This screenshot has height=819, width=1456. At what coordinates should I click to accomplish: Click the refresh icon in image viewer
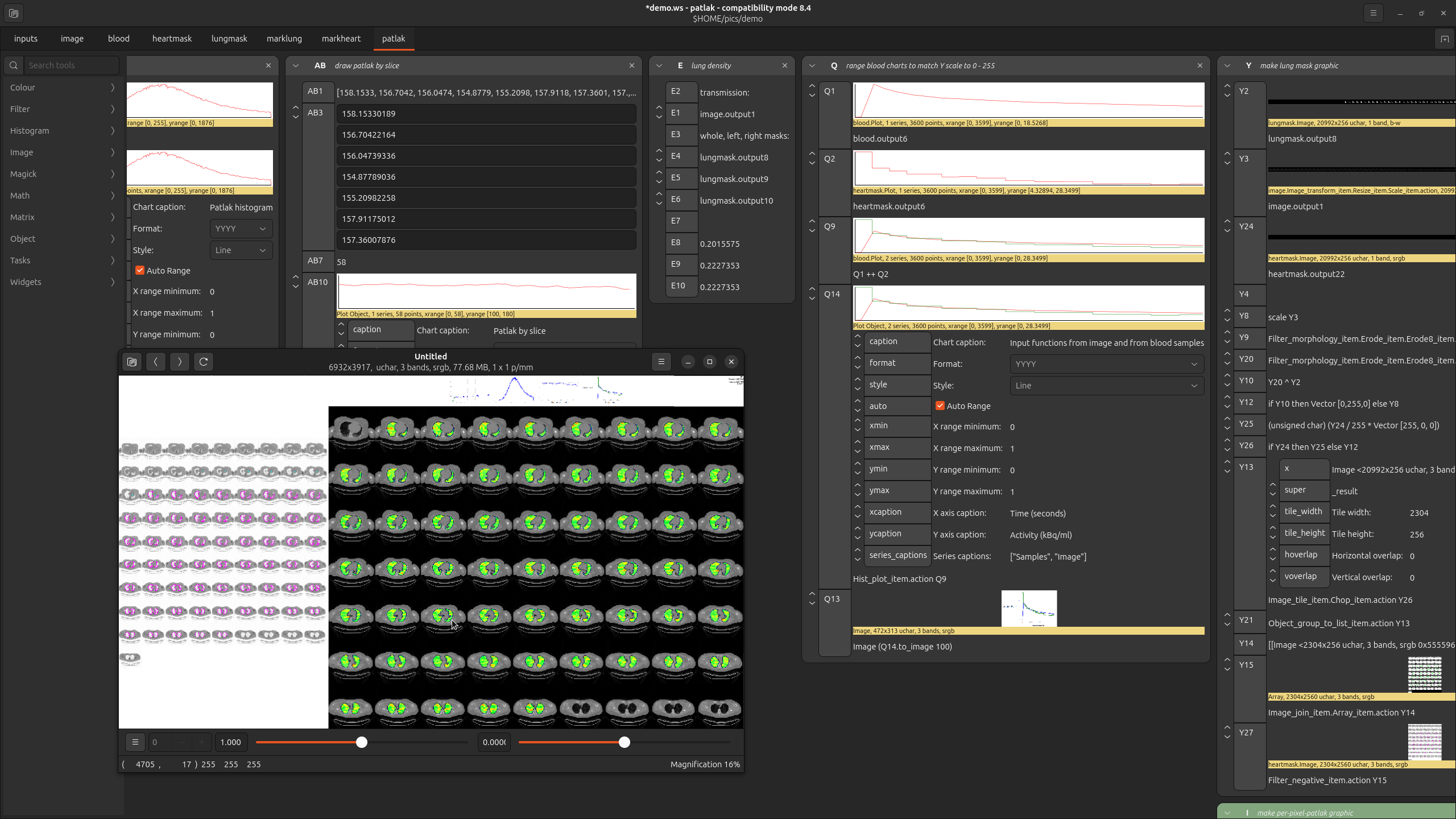pyautogui.click(x=203, y=362)
